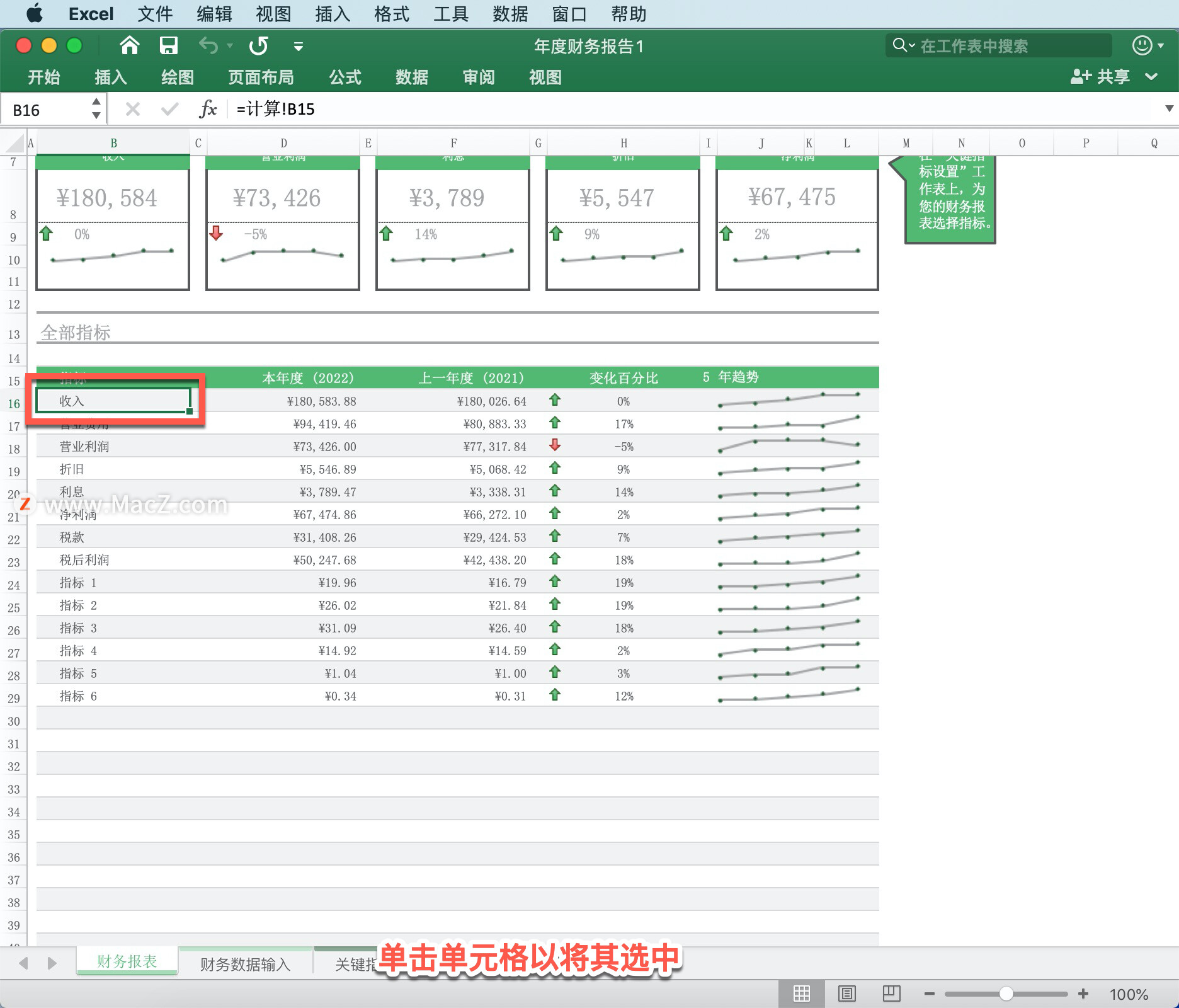Open the 公式 ribbon tab
Image resolution: width=1179 pixels, height=1008 pixels.
pyautogui.click(x=345, y=77)
